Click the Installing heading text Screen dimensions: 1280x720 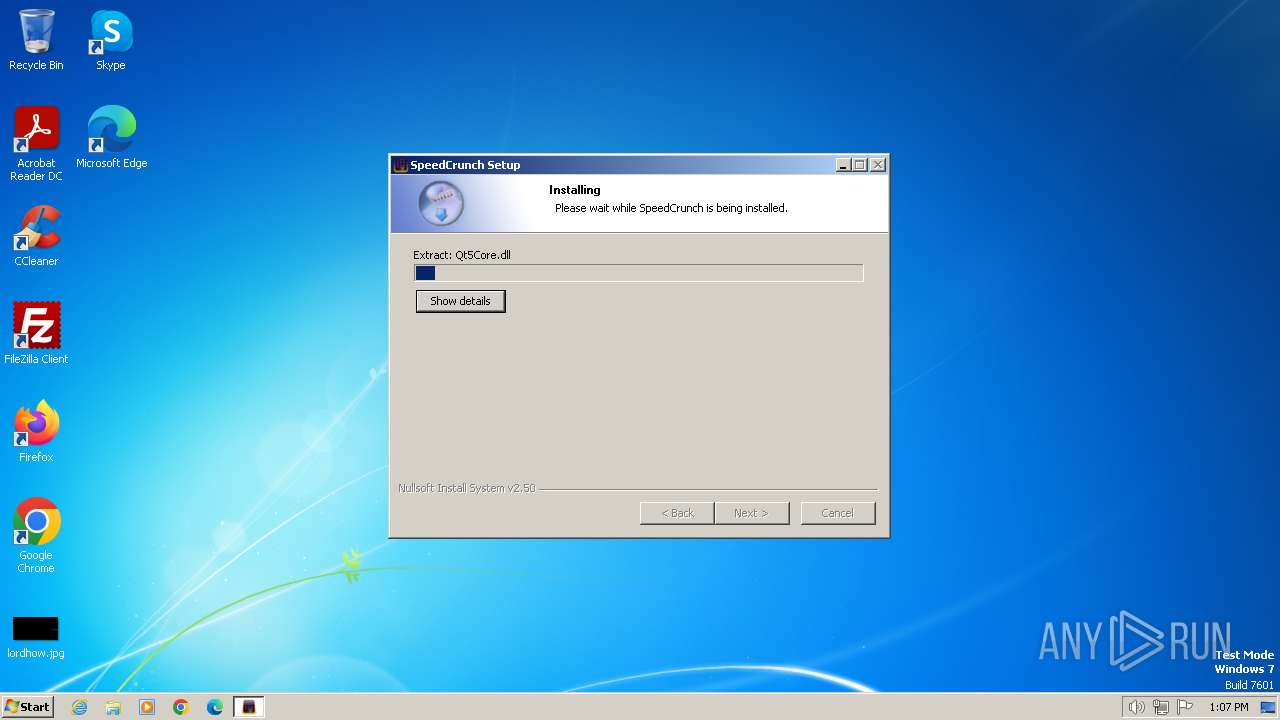click(575, 190)
